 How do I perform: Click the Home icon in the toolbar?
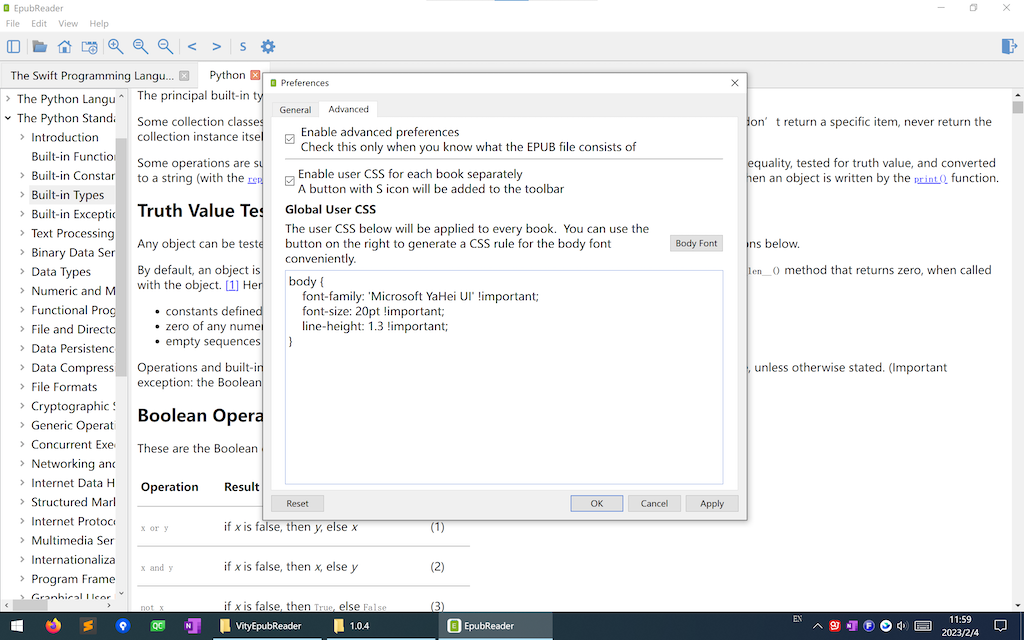[64, 46]
